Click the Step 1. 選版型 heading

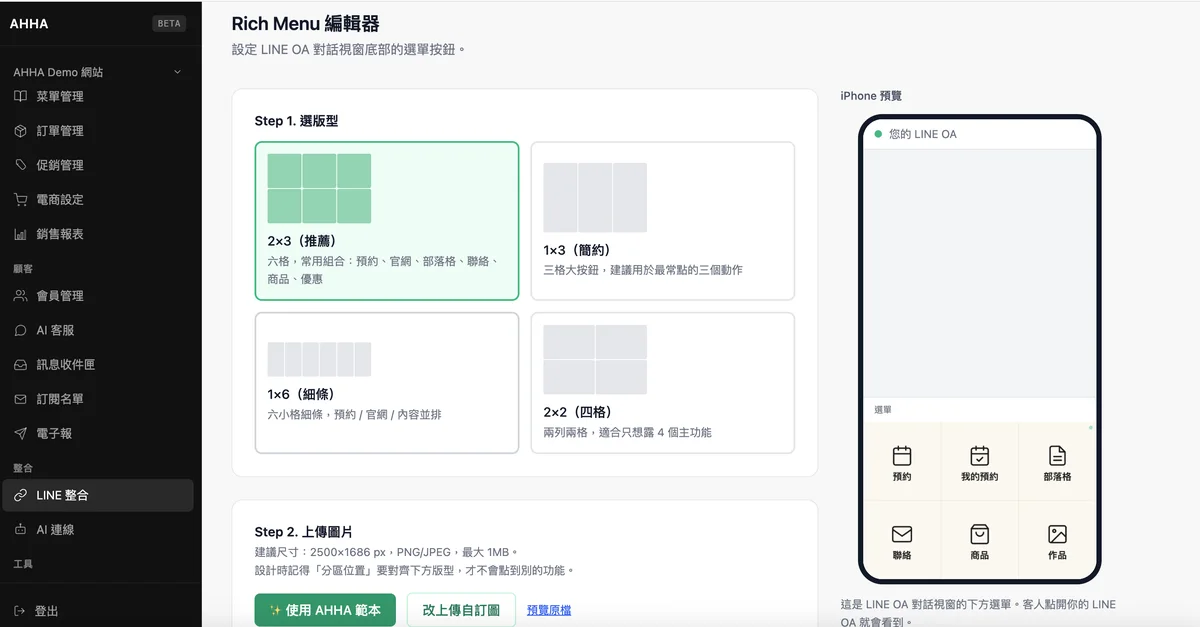(296, 121)
